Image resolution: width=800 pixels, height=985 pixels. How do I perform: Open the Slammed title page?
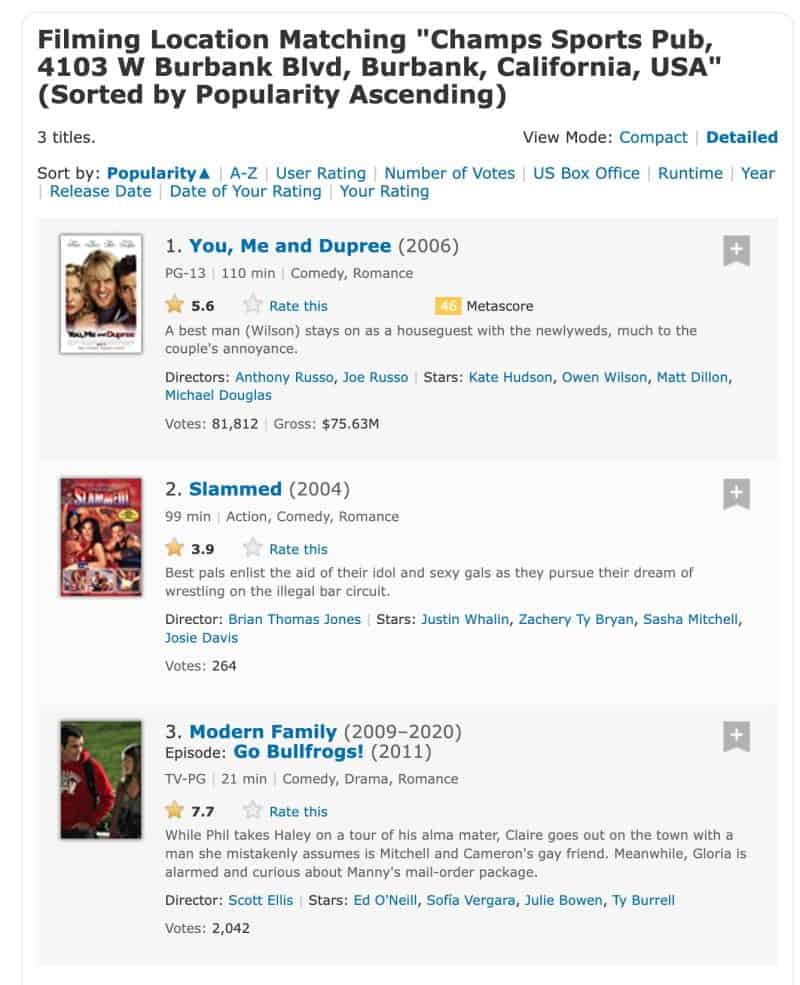(x=235, y=489)
